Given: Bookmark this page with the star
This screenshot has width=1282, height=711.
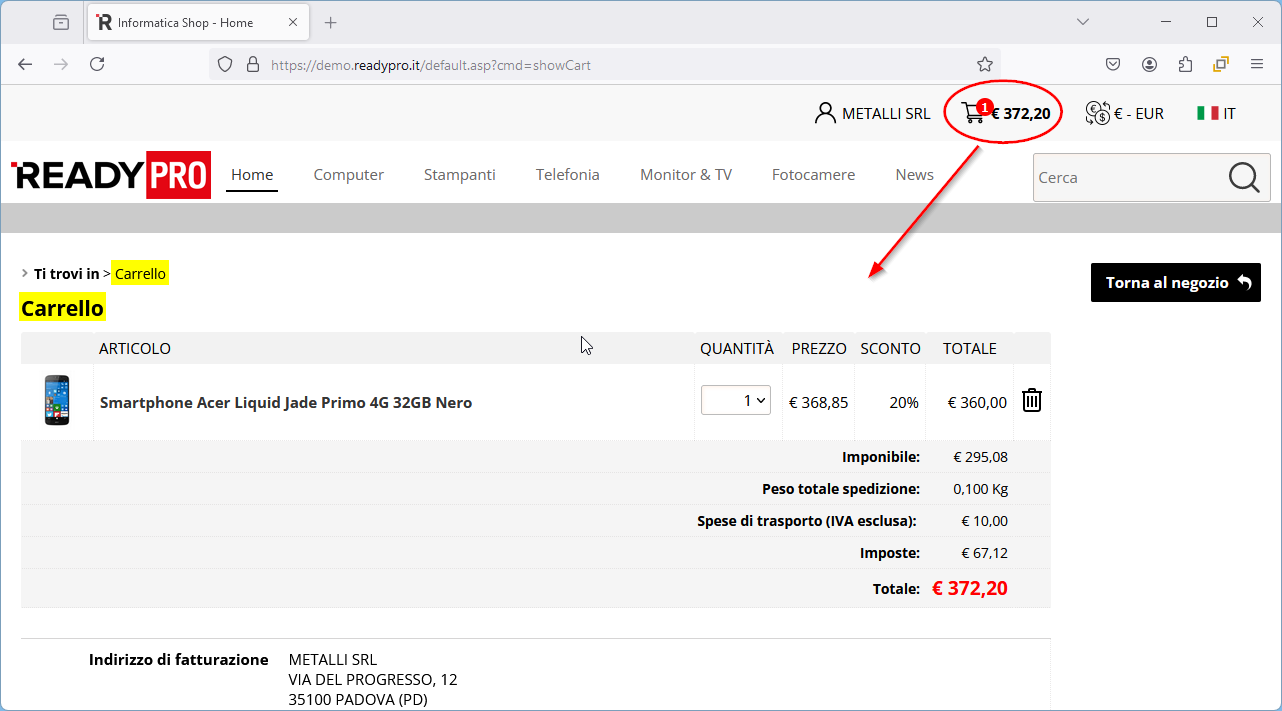Looking at the screenshot, I should click(x=985, y=64).
